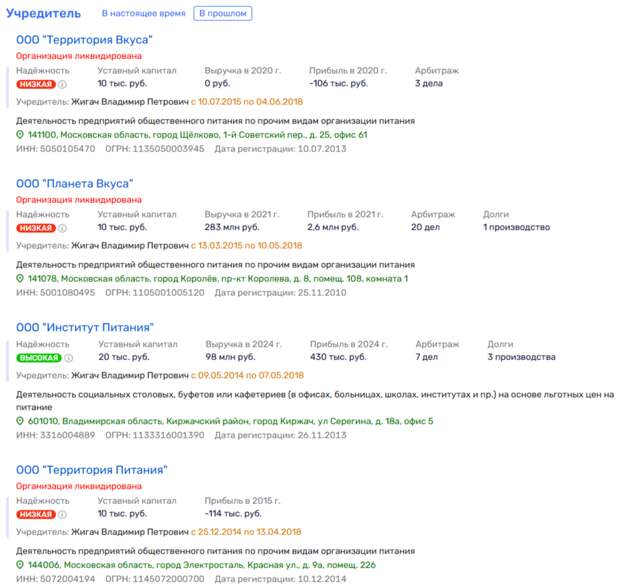Click map pin icon for Королёв address

tap(21, 278)
